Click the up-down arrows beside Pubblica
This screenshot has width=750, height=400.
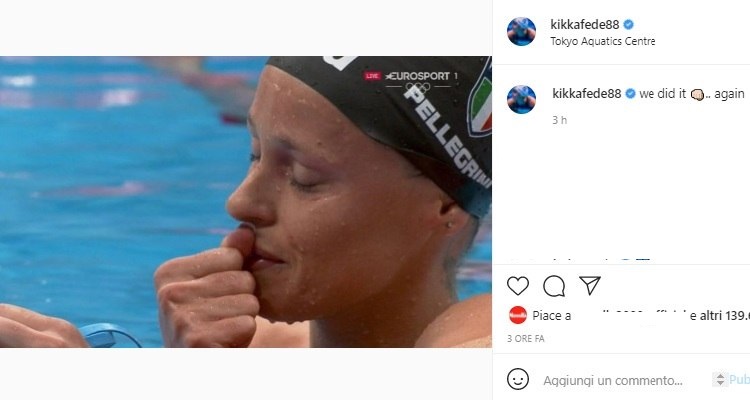coord(720,379)
